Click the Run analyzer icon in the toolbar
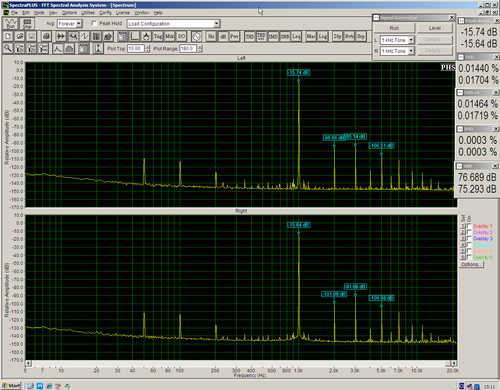This screenshot has height=390, width=500. (x=11, y=24)
